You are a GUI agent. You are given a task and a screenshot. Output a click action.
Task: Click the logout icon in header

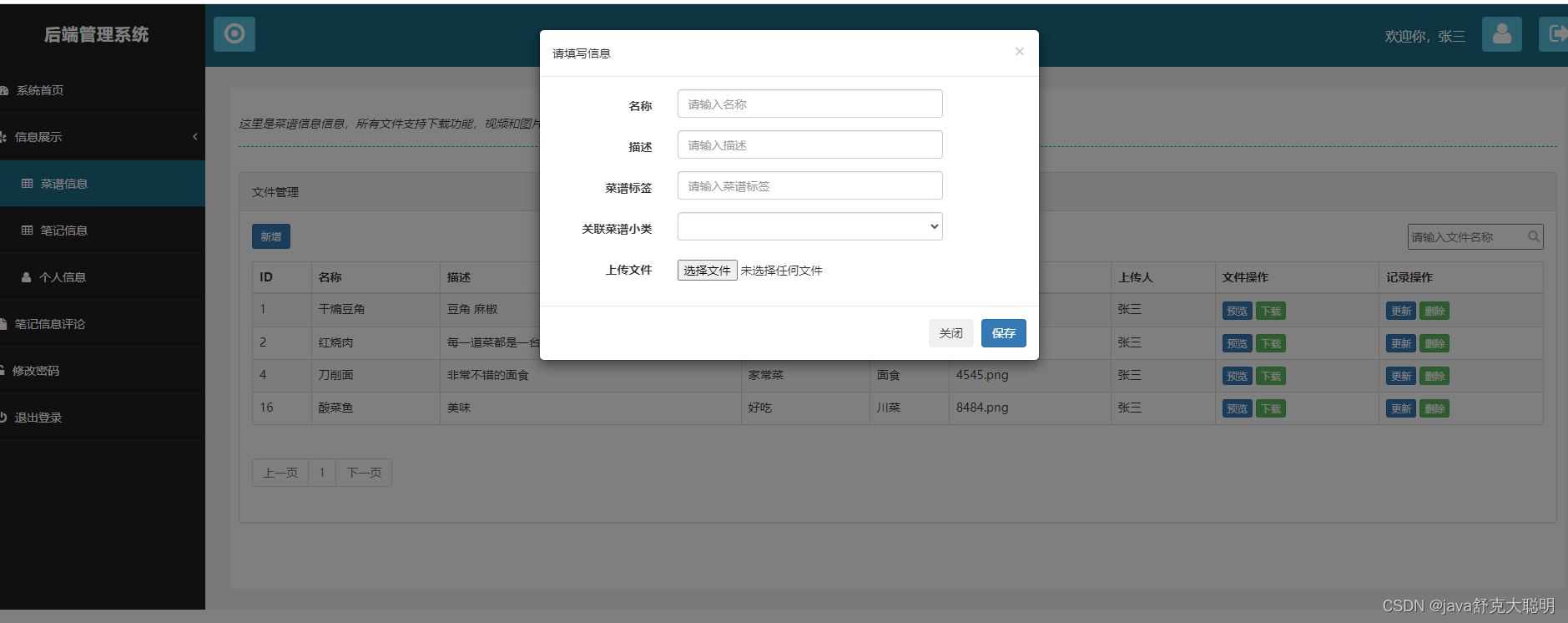[1555, 34]
